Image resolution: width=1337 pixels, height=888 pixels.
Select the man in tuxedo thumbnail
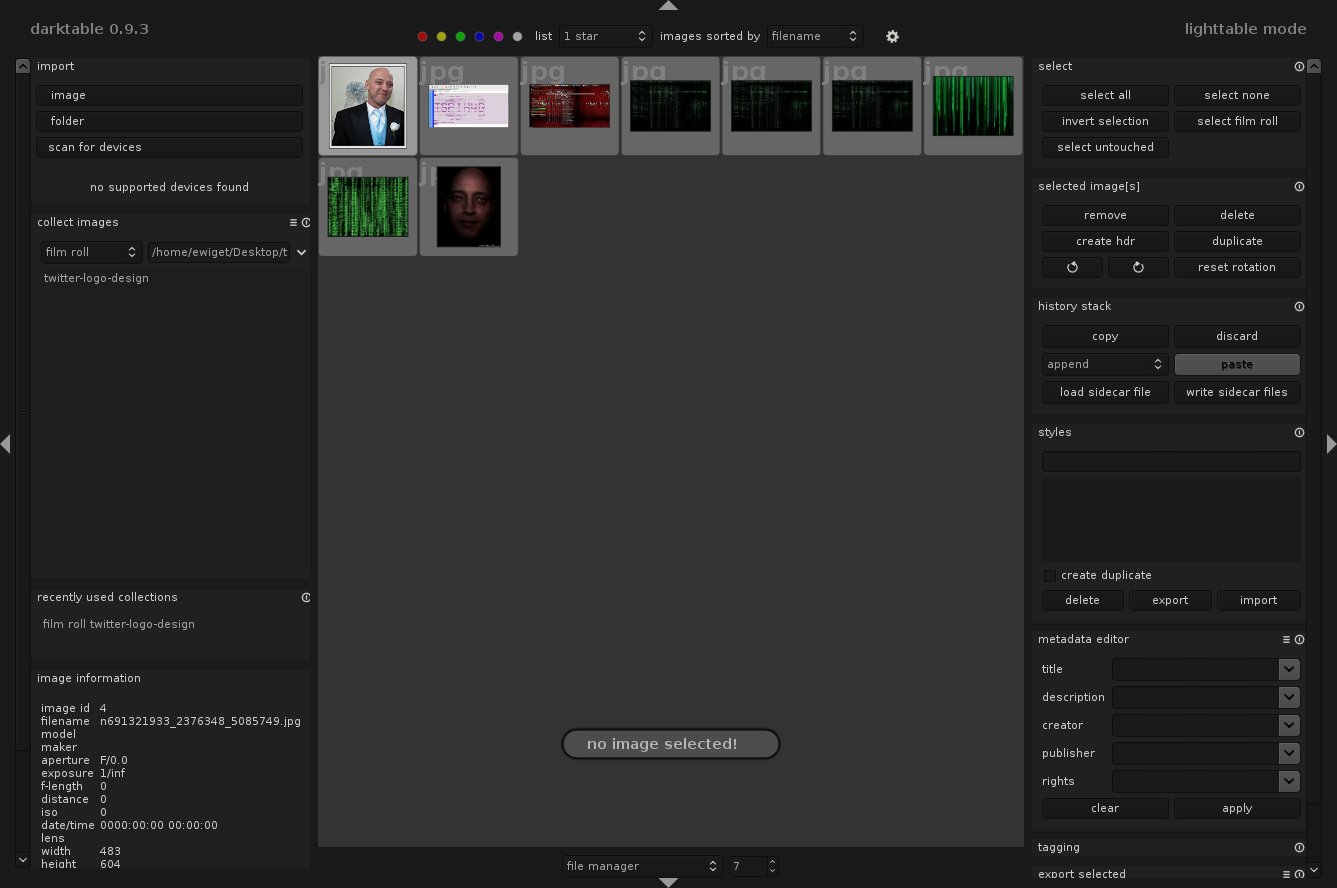click(x=368, y=106)
